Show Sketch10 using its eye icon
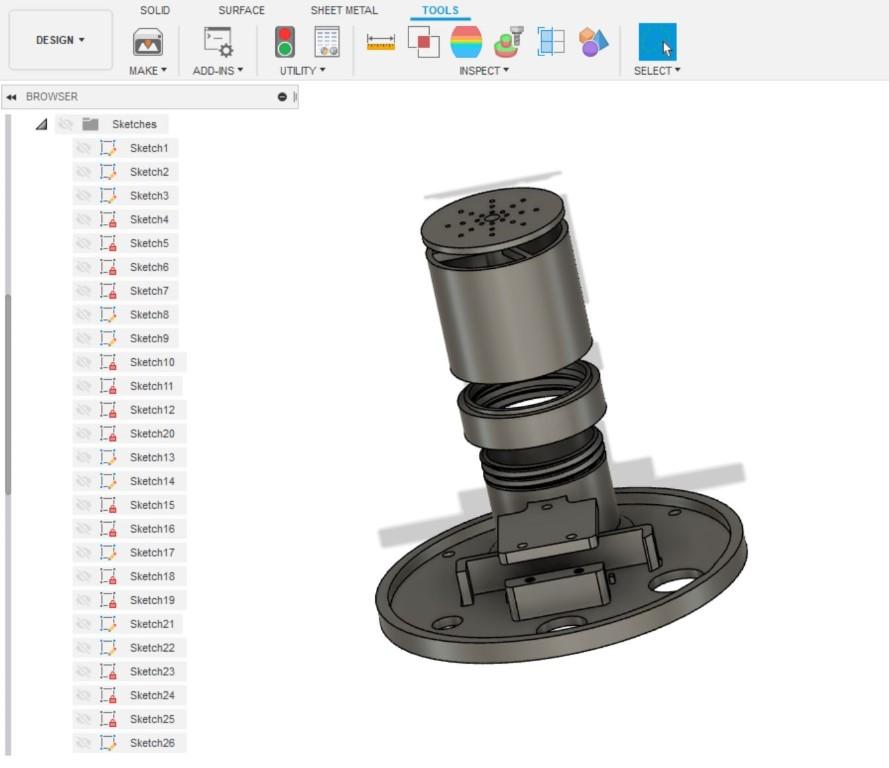Image resolution: width=889 pixels, height=768 pixels. tap(84, 362)
